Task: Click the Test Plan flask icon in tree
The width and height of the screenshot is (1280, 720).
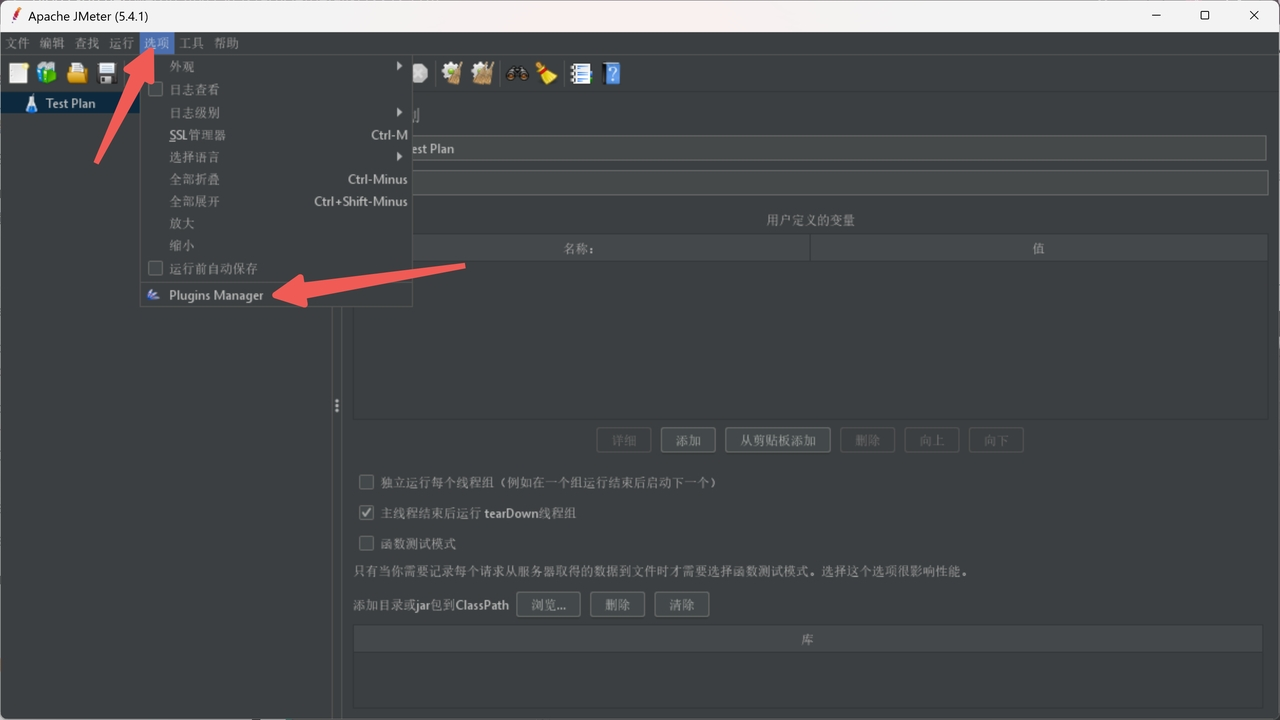Action: (x=31, y=103)
